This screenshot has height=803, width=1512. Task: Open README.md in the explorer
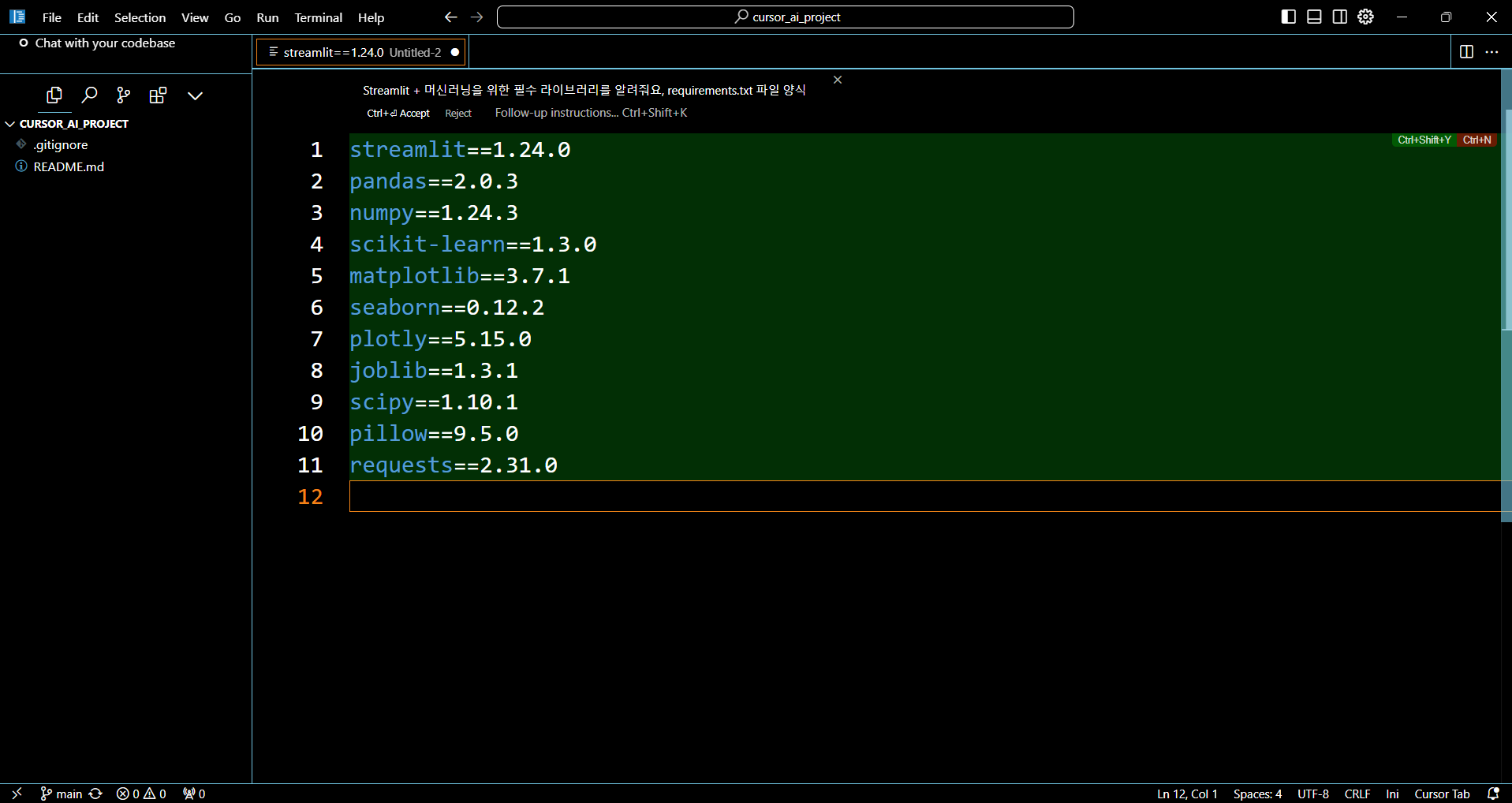click(x=69, y=166)
